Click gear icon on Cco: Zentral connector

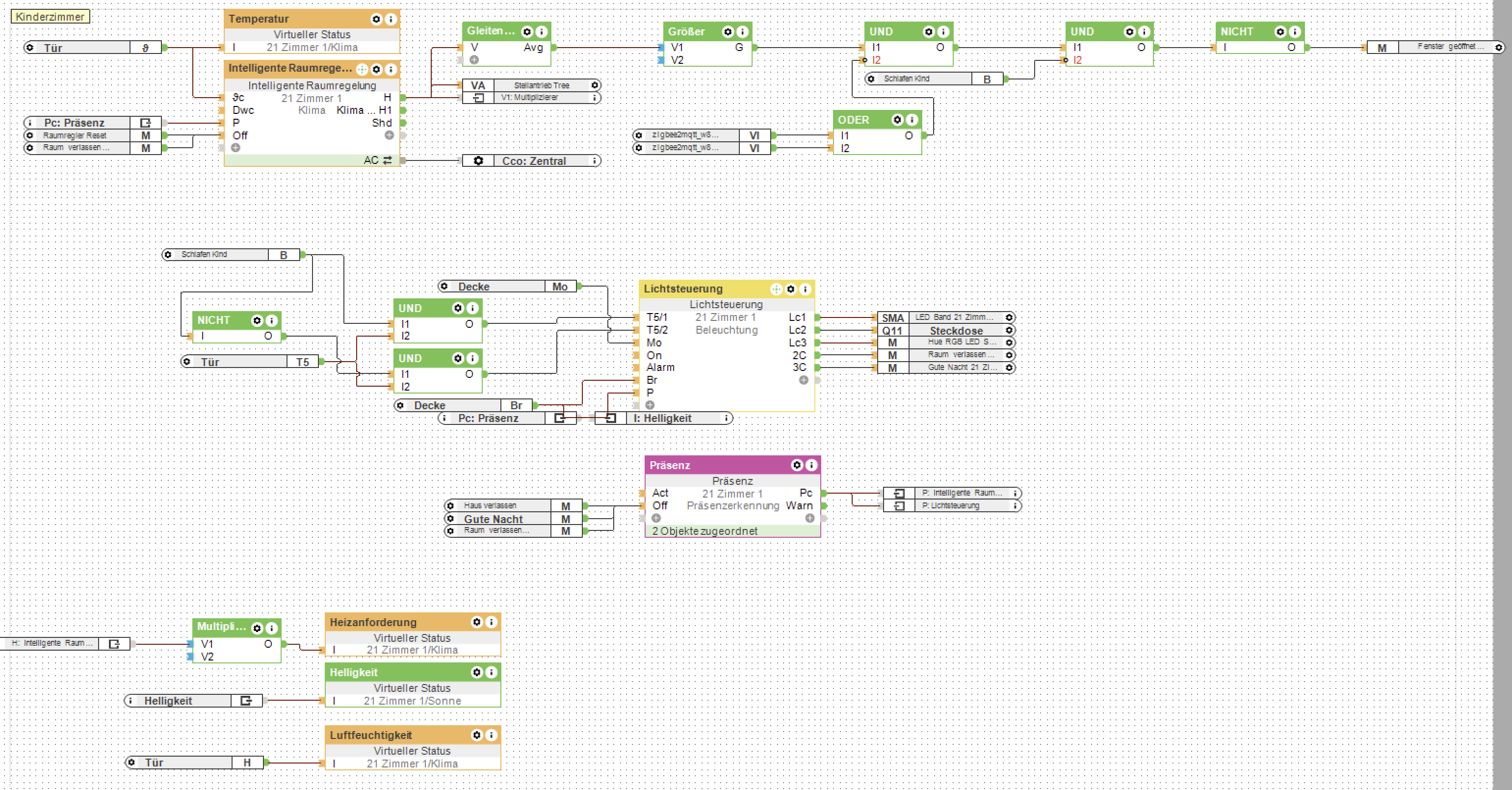point(478,161)
